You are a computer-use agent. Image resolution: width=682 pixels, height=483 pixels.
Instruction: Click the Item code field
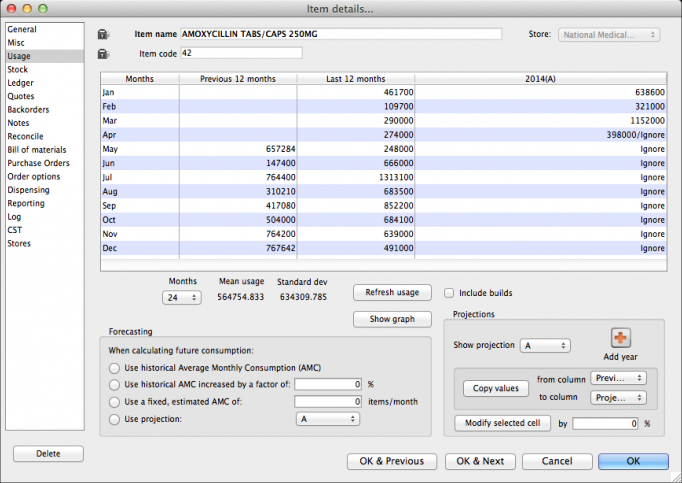pos(241,53)
